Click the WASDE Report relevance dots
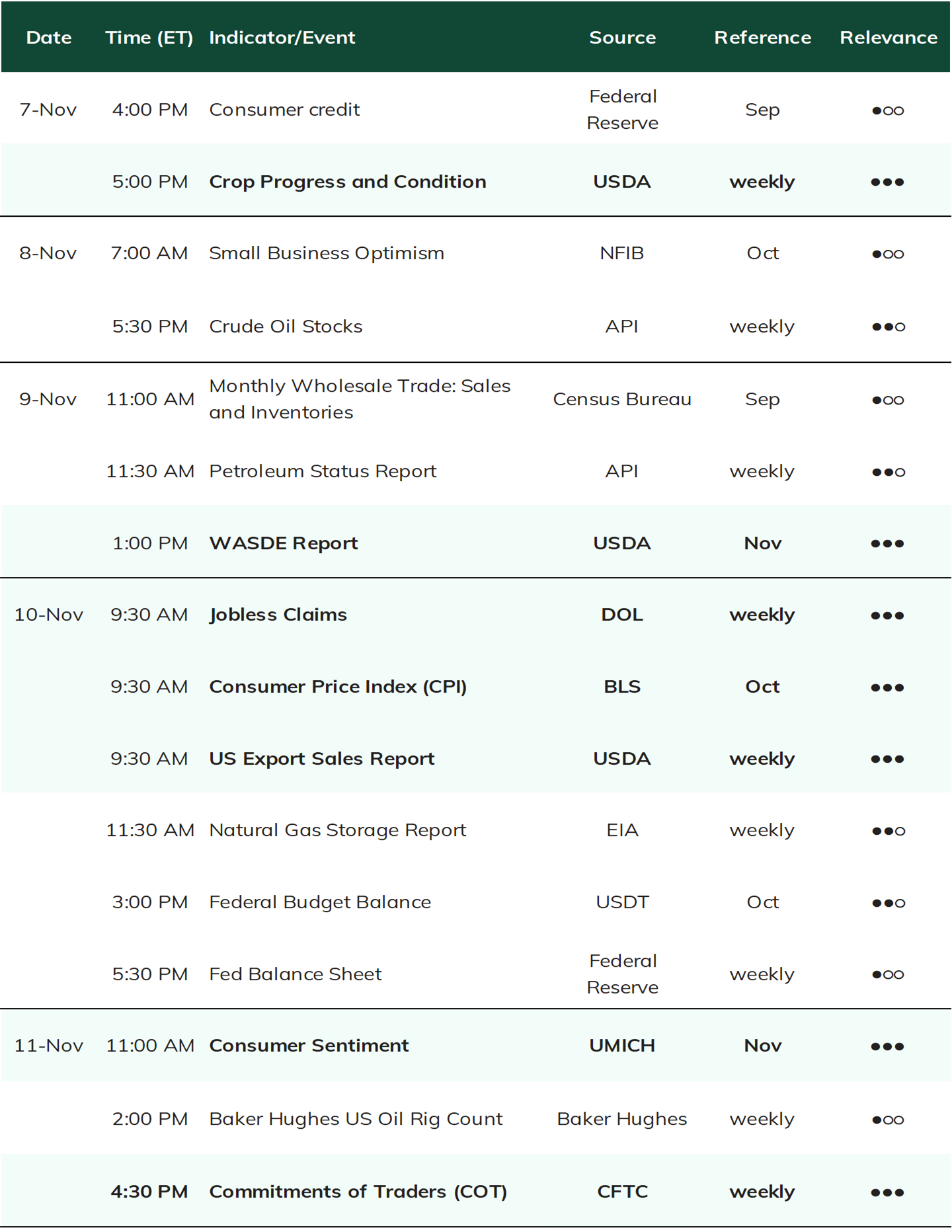This screenshot has height=1232, width=952. [x=887, y=543]
